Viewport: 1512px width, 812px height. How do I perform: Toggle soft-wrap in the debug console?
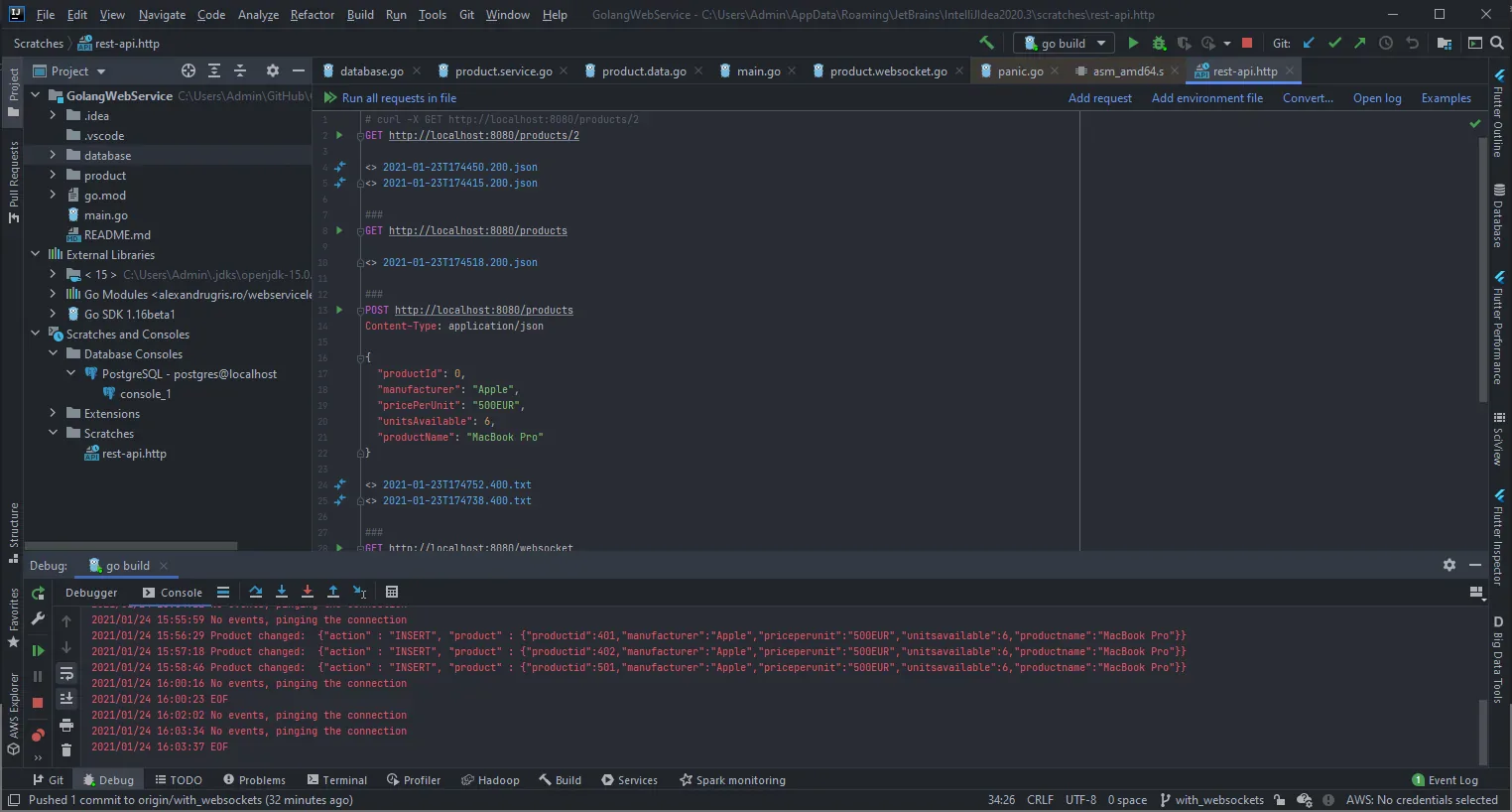pos(66,674)
